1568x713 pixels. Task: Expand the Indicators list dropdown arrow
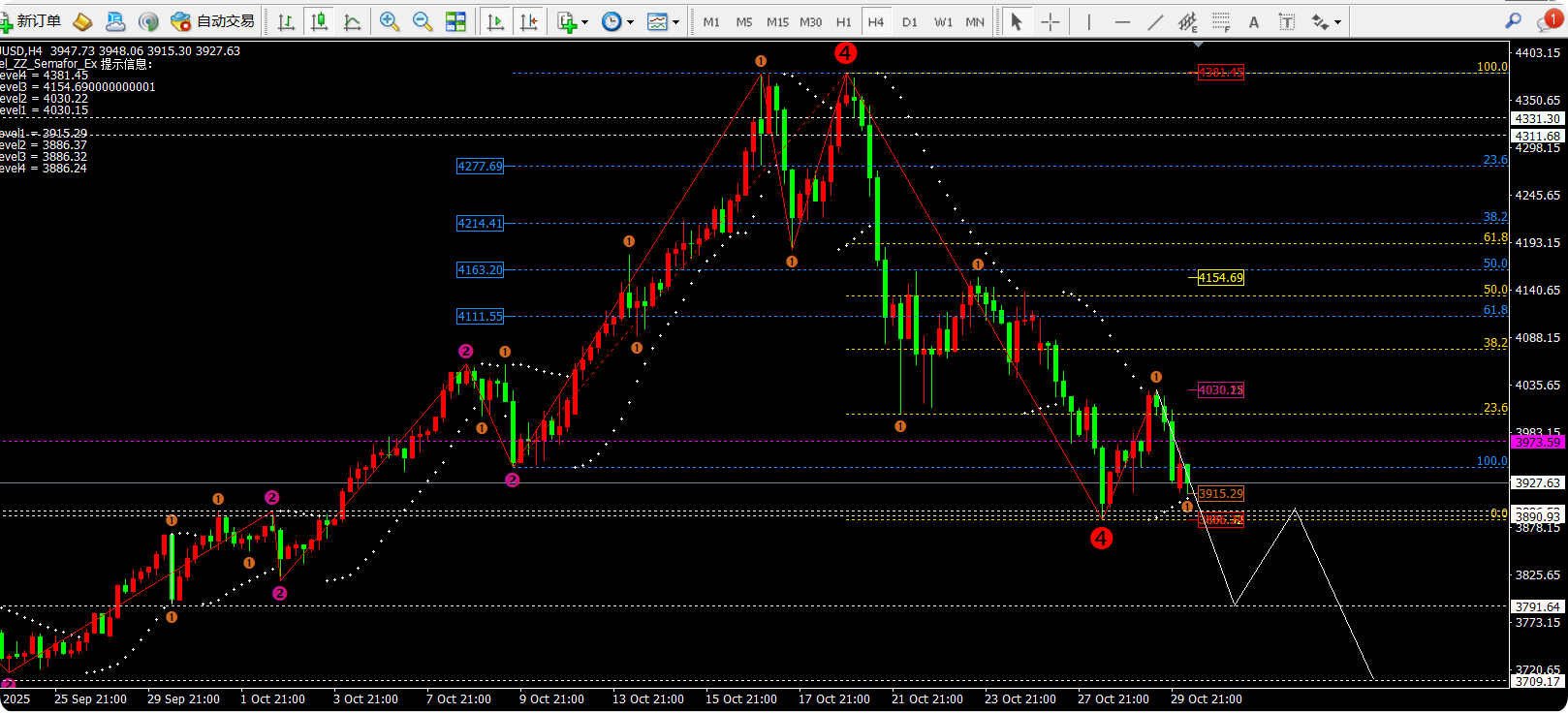point(584,22)
